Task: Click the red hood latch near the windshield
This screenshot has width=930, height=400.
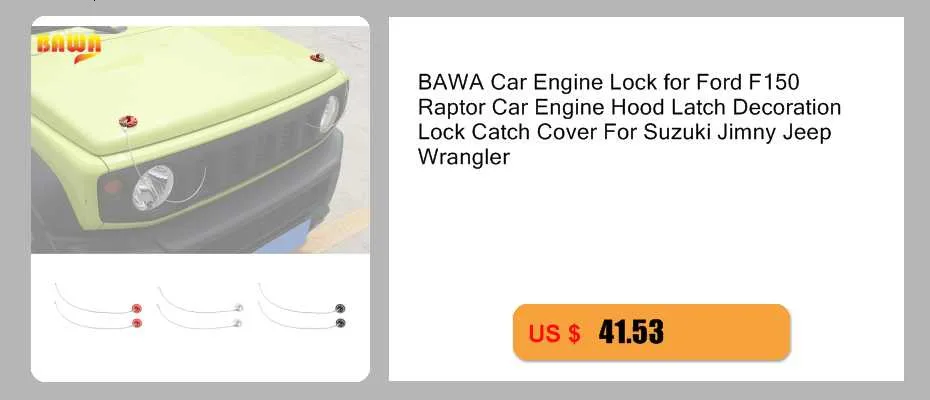Action: 317,58
